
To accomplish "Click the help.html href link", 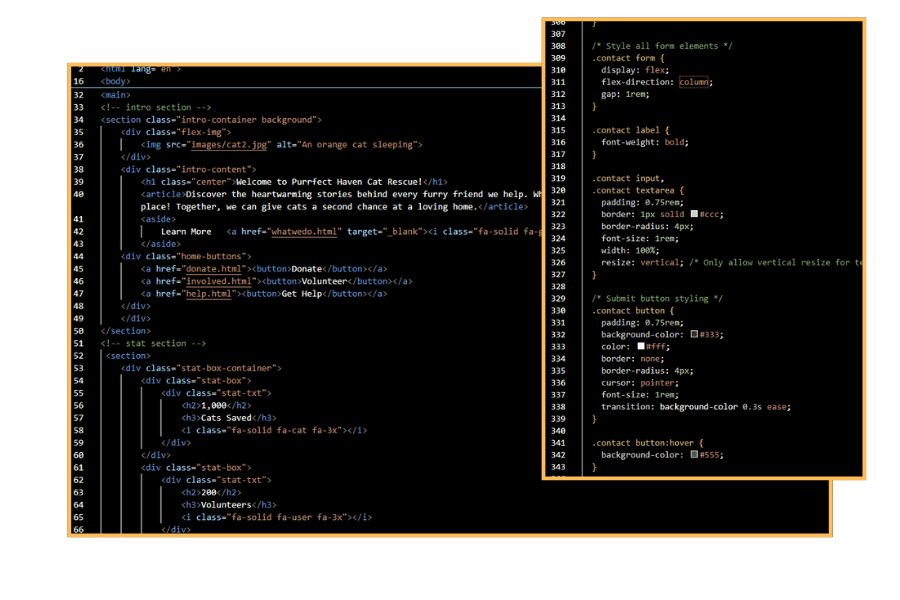I will click(x=211, y=293).
